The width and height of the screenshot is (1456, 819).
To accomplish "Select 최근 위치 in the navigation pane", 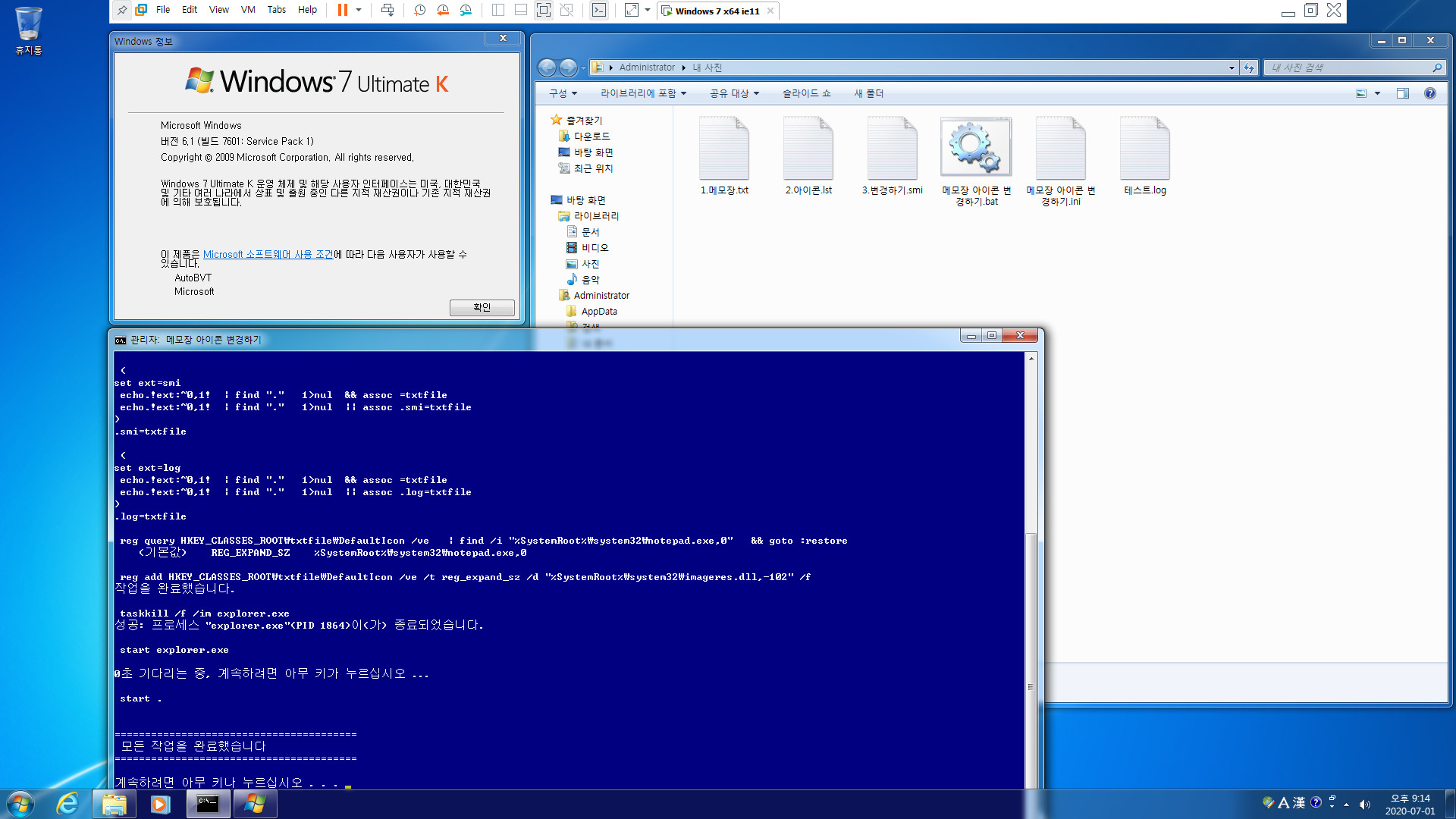I will [593, 168].
